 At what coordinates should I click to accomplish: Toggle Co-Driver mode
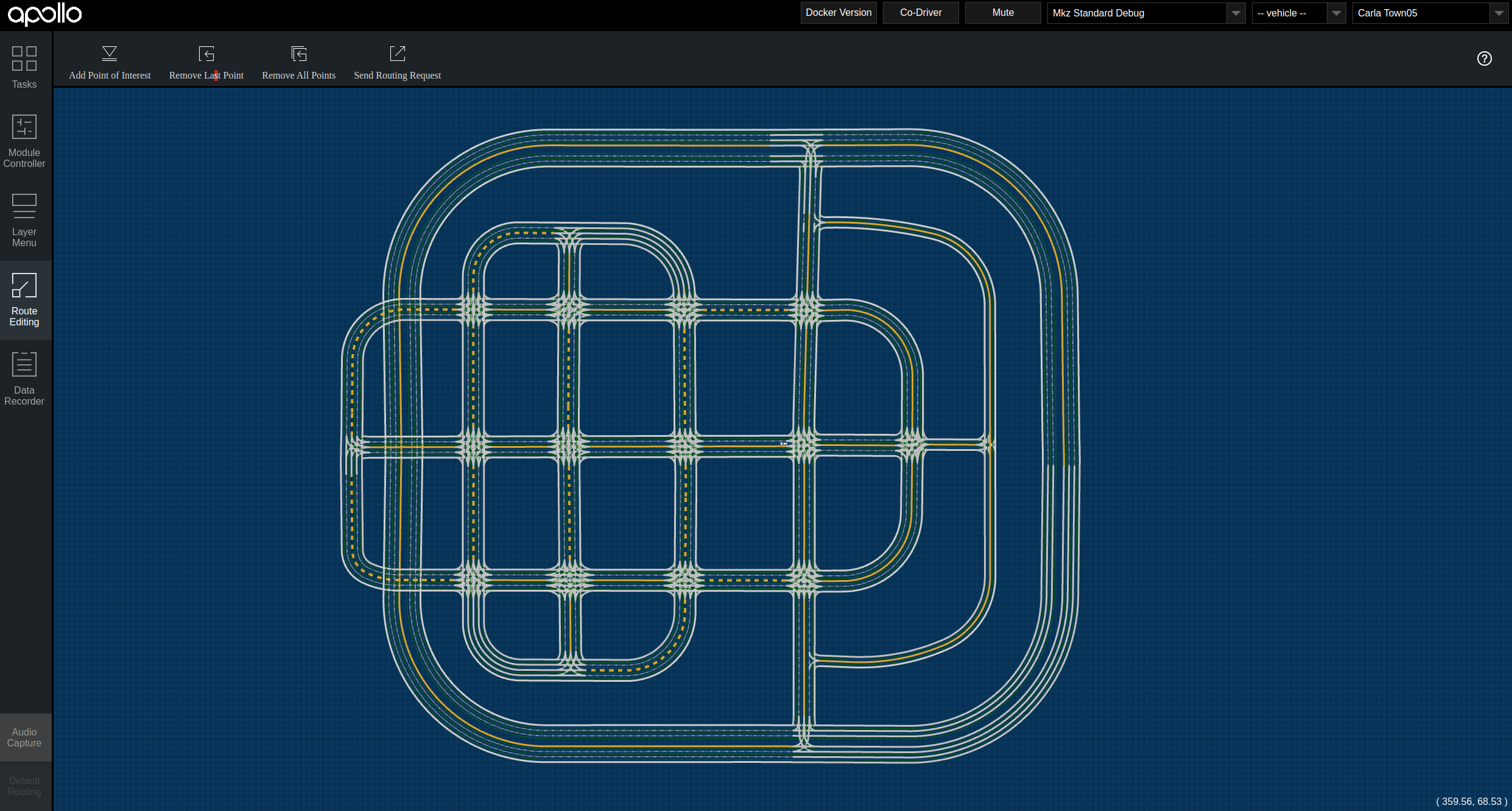(920, 13)
